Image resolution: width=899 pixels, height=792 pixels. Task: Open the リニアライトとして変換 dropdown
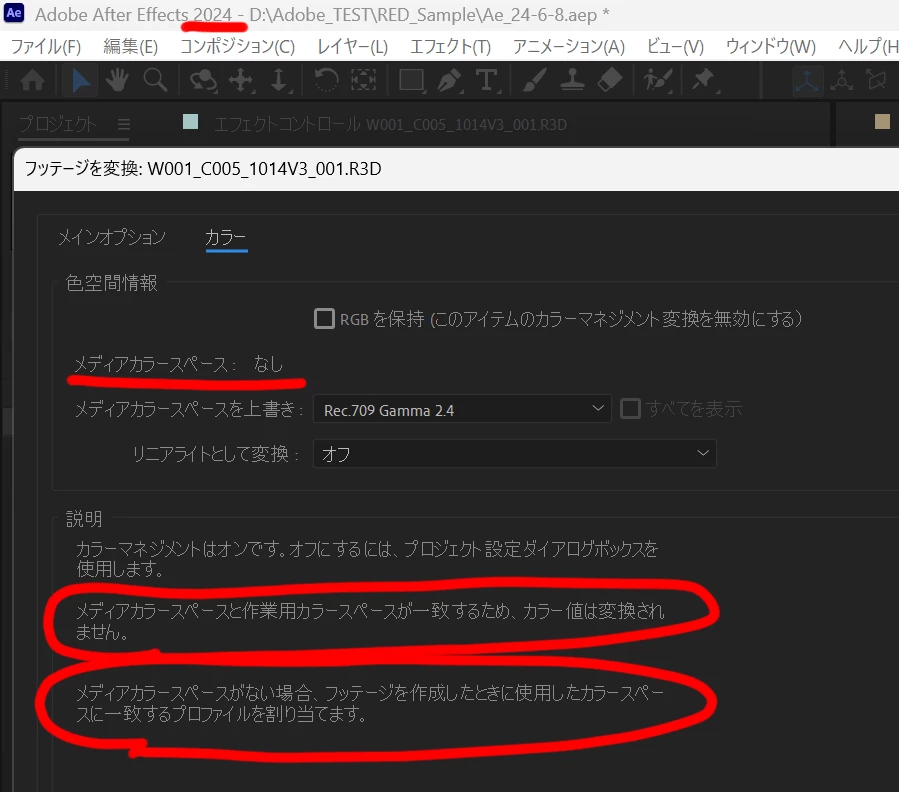(x=515, y=454)
